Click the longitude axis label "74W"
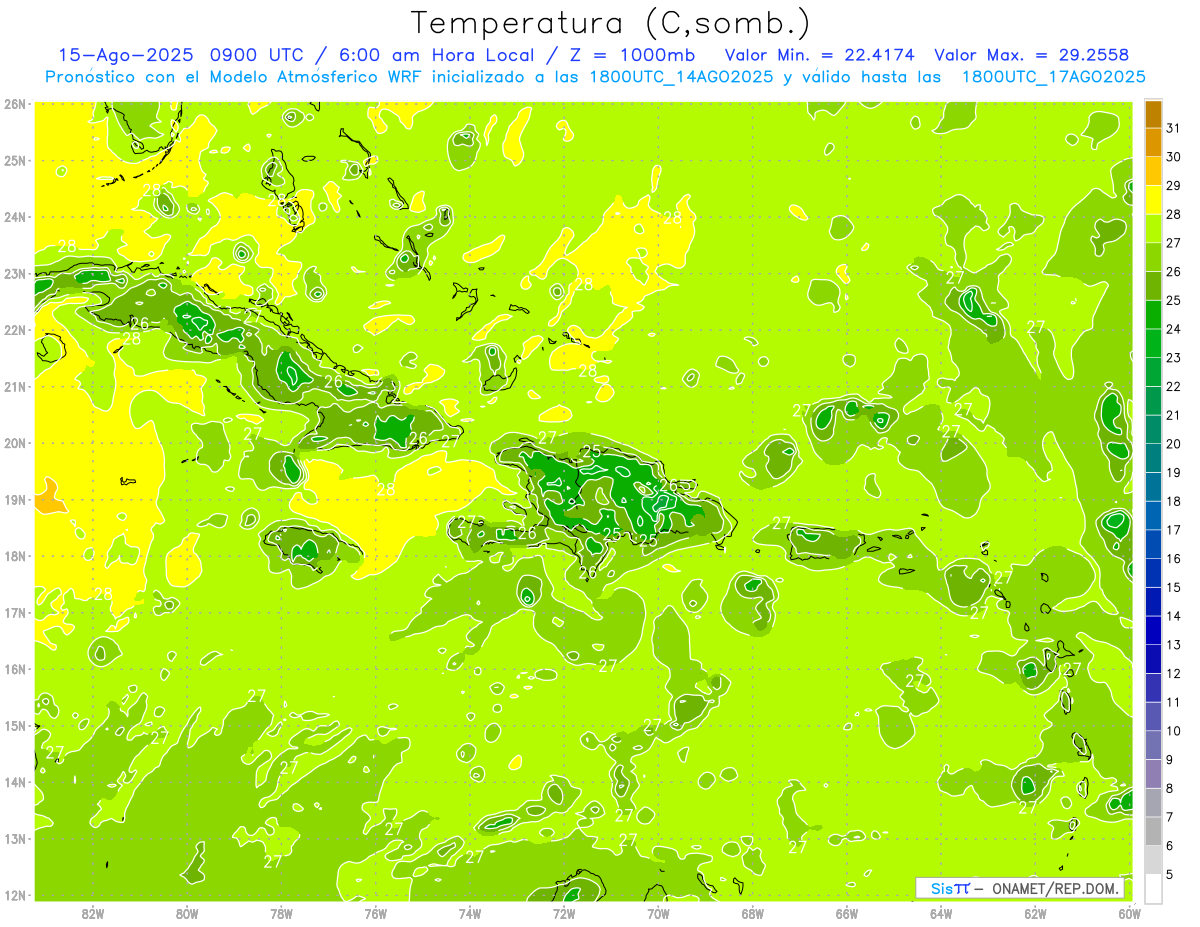 470,913
